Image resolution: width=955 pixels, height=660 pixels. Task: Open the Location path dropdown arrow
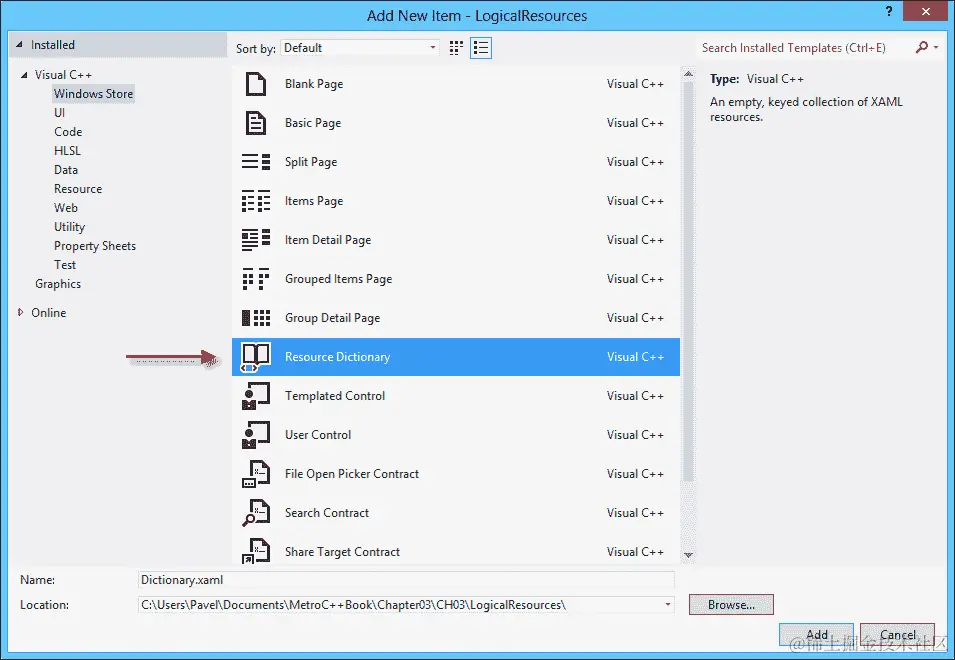tap(668, 605)
